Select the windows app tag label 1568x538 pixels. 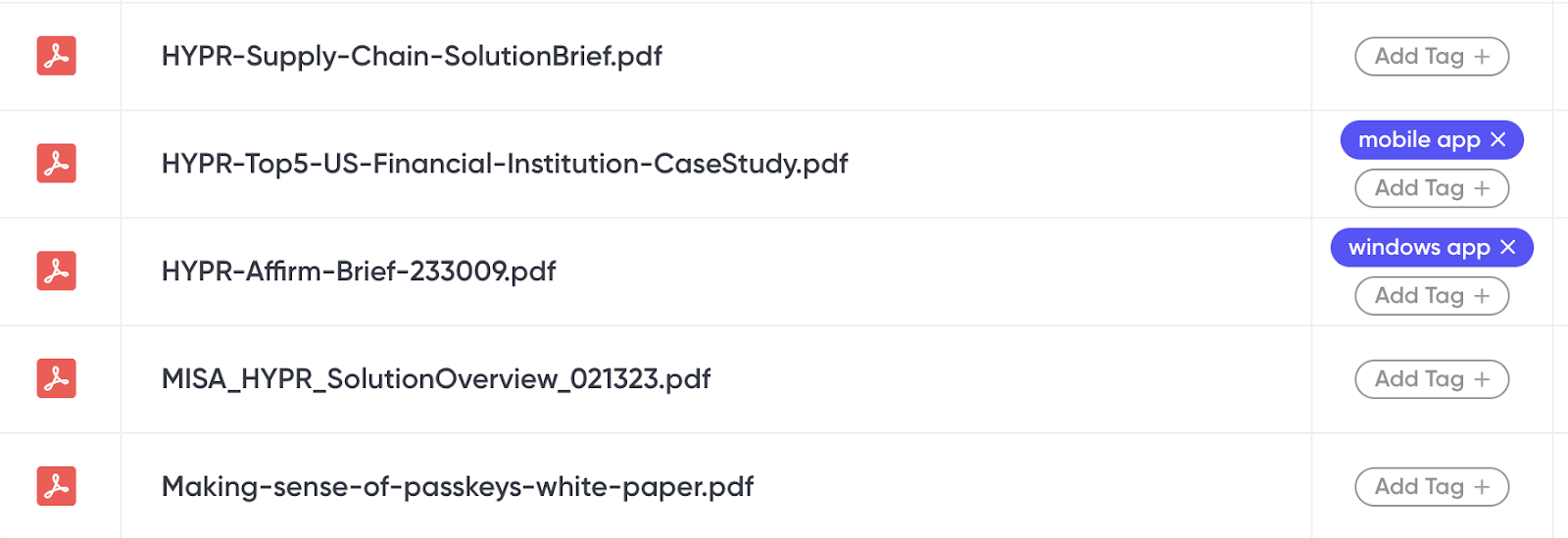(x=1419, y=248)
